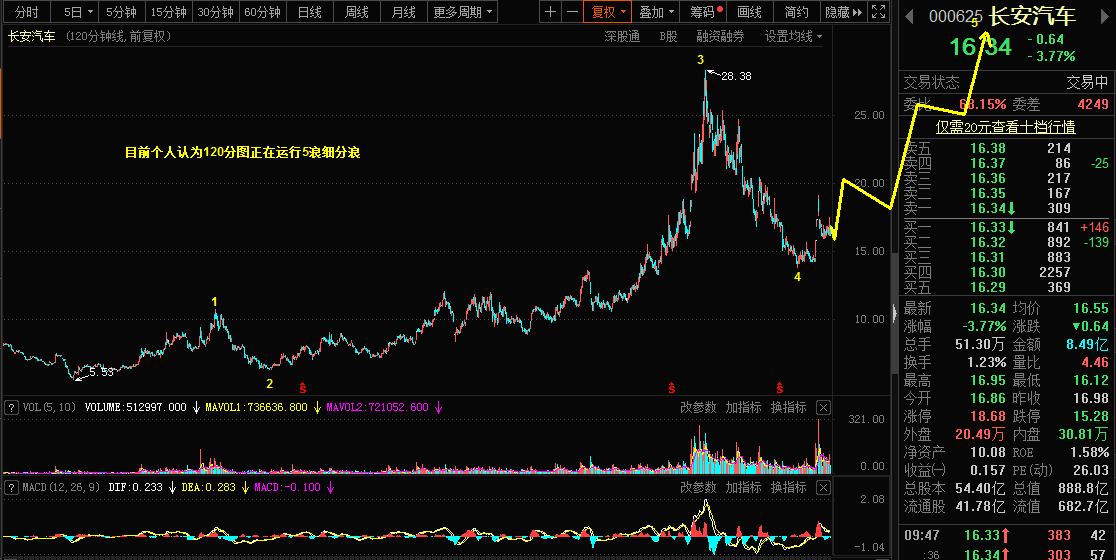The height and width of the screenshot is (560, 1116).
Task: Click 卖一 price 16.34 in order book
Action: 988,208
